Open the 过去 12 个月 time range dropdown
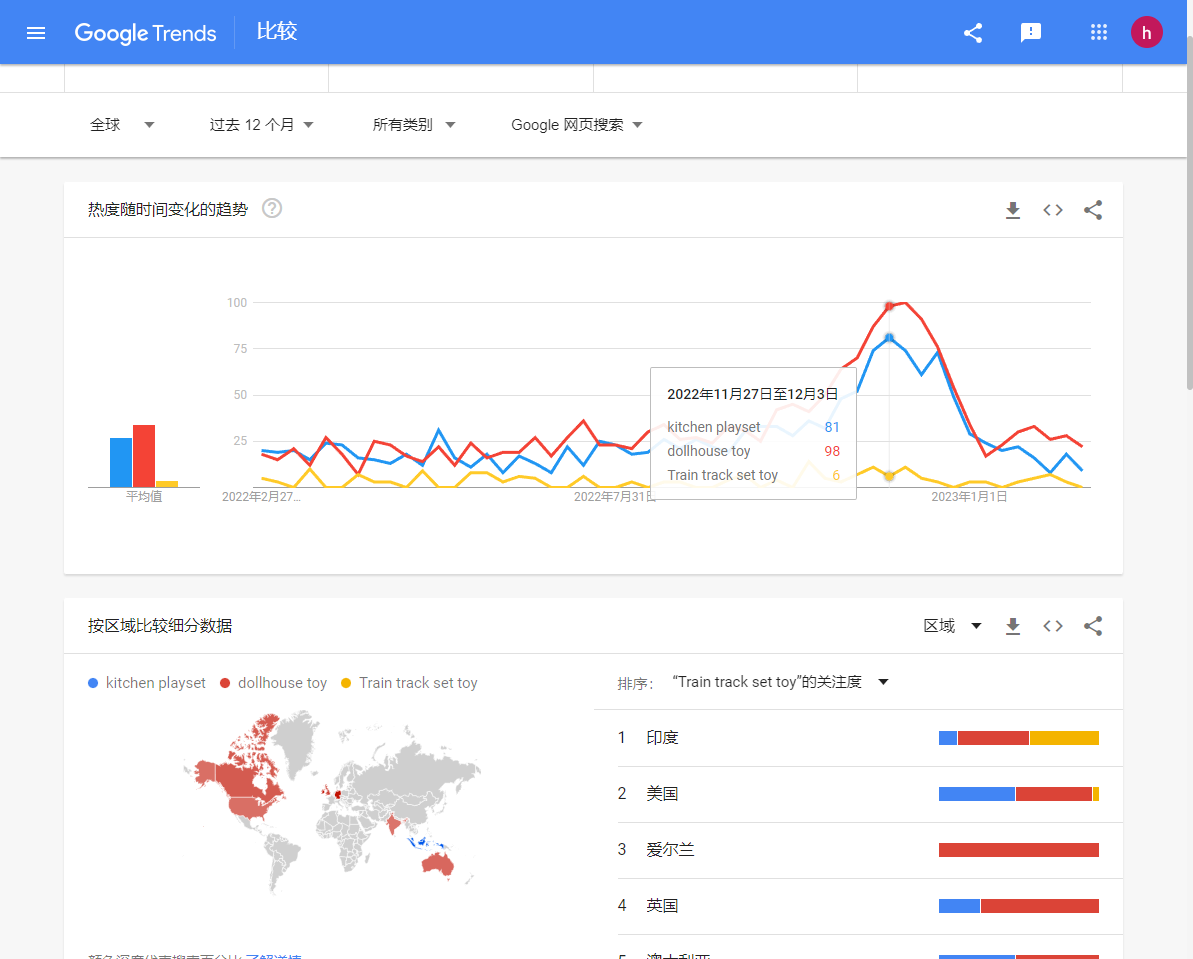1193x959 pixels. click(262, 125)
